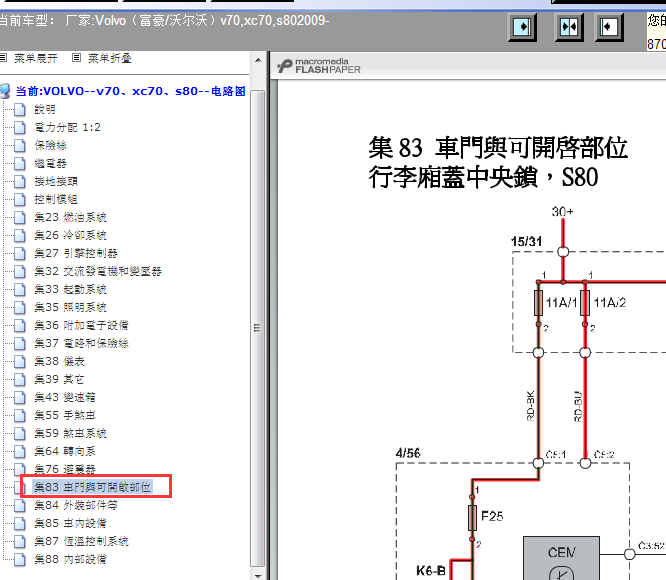This screenshot has width=666, height=580.
Task: Open 集23 燃油系統
Action: [71, 217]
